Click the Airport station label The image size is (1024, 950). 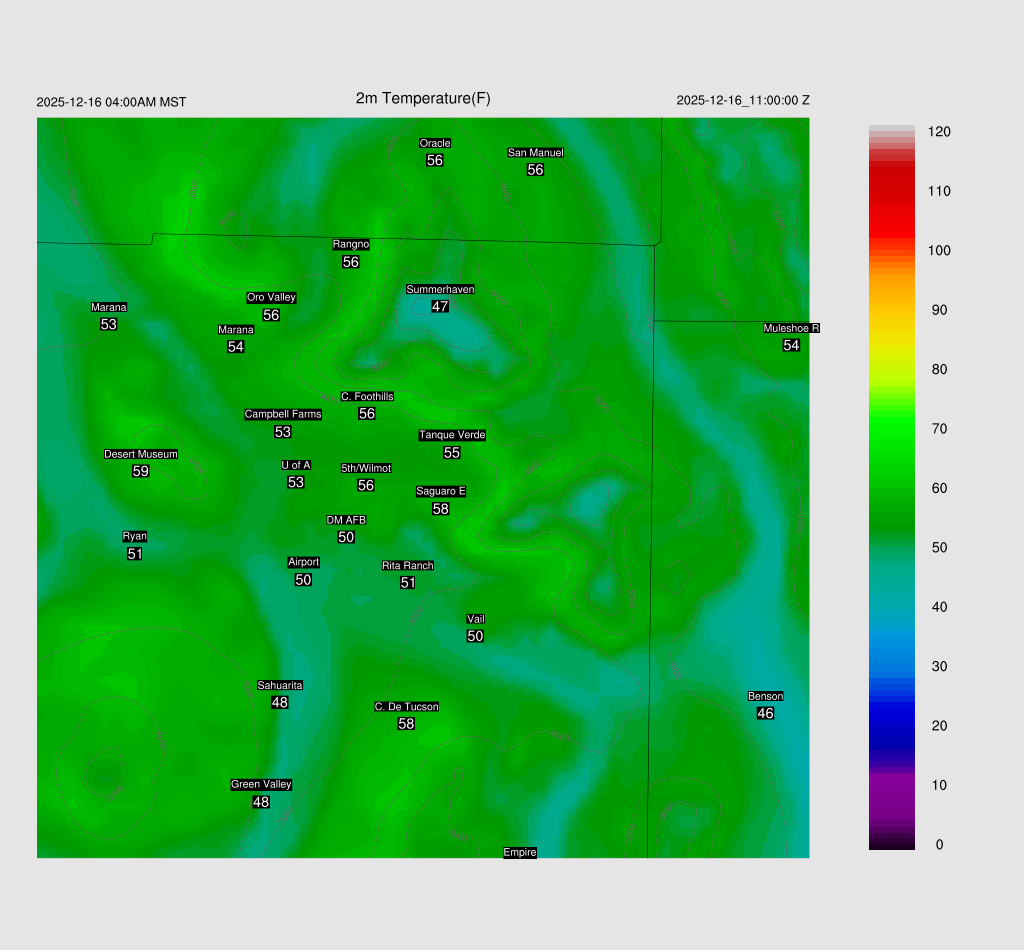[303, 562]
